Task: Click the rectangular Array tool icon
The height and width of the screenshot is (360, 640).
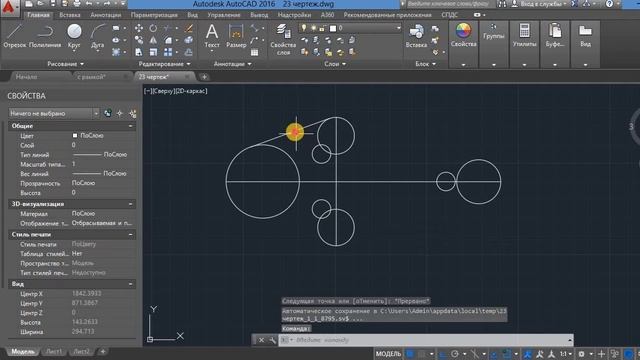Action: [168, 52]
